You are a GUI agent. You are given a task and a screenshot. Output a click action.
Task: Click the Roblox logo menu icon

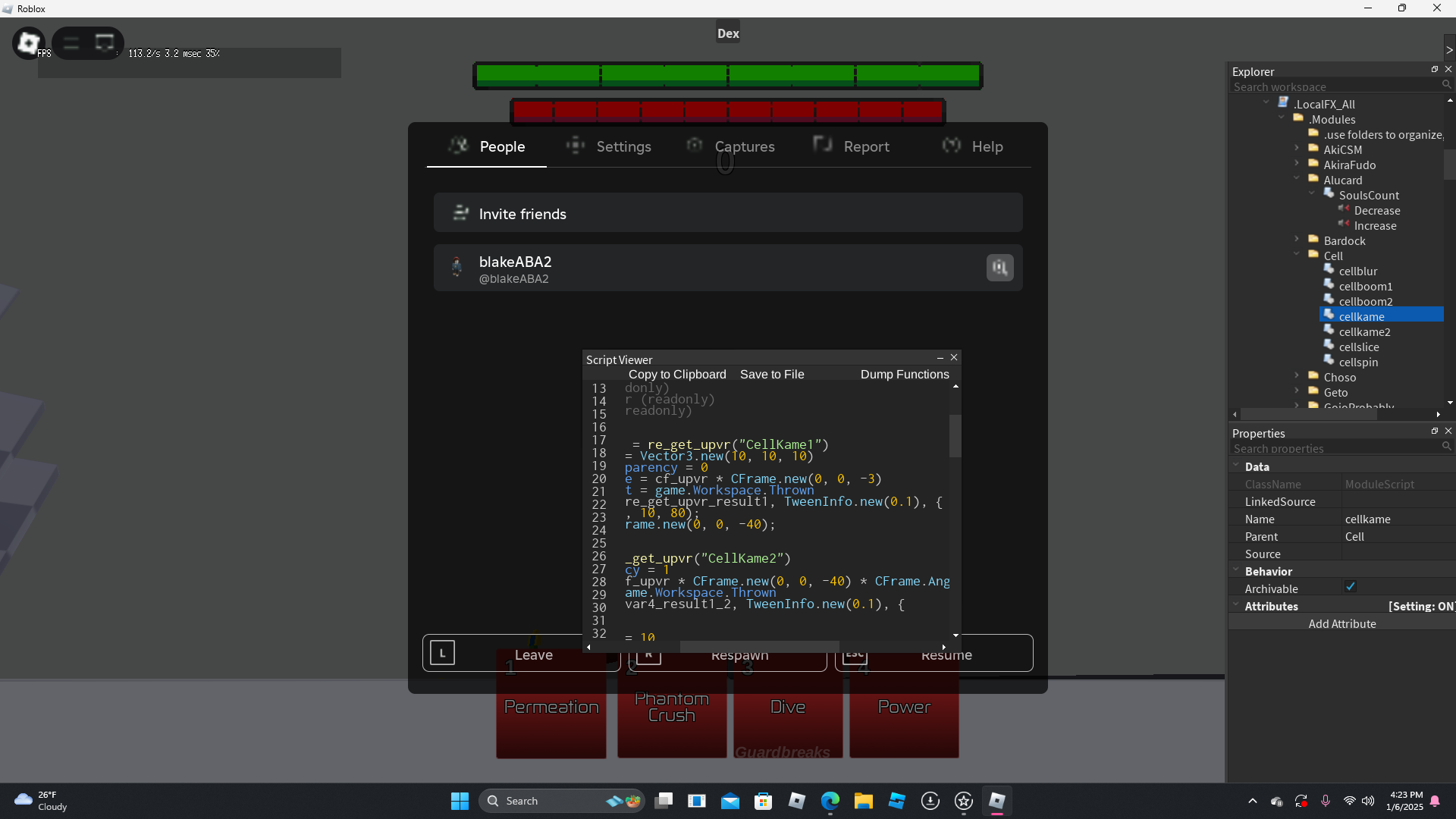pyautogui.click(x=28, y=42)
